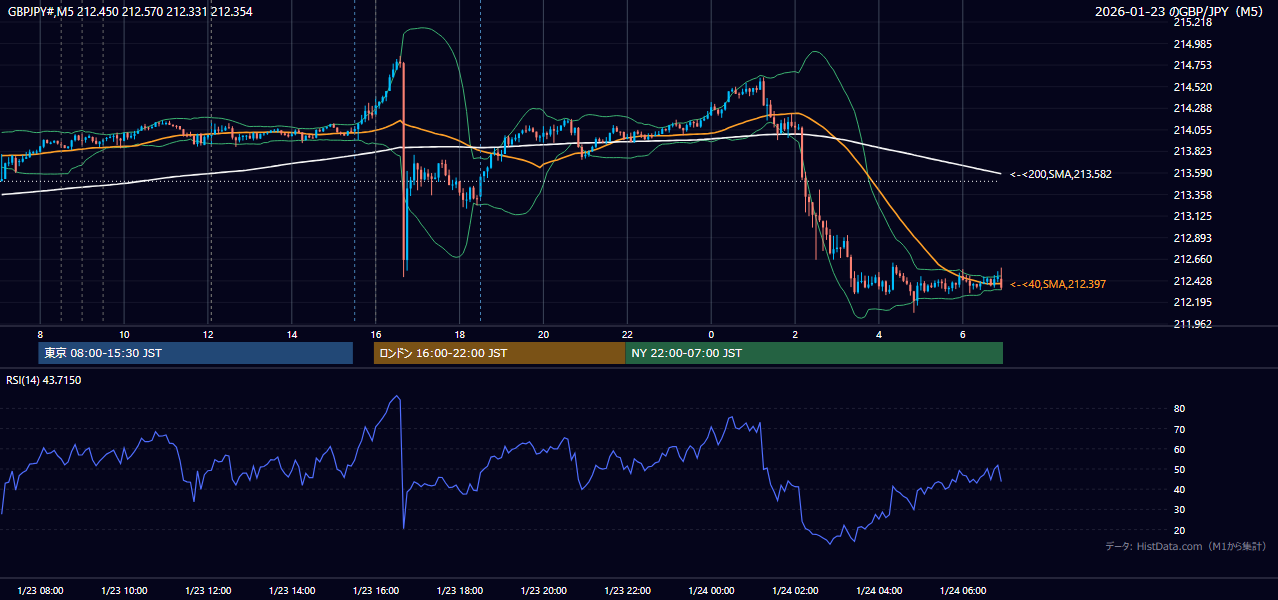This screenshot has height=600, width=1278.
Task: Click the 1/24 00:00 bottom time label
Action: pos(713,591)
